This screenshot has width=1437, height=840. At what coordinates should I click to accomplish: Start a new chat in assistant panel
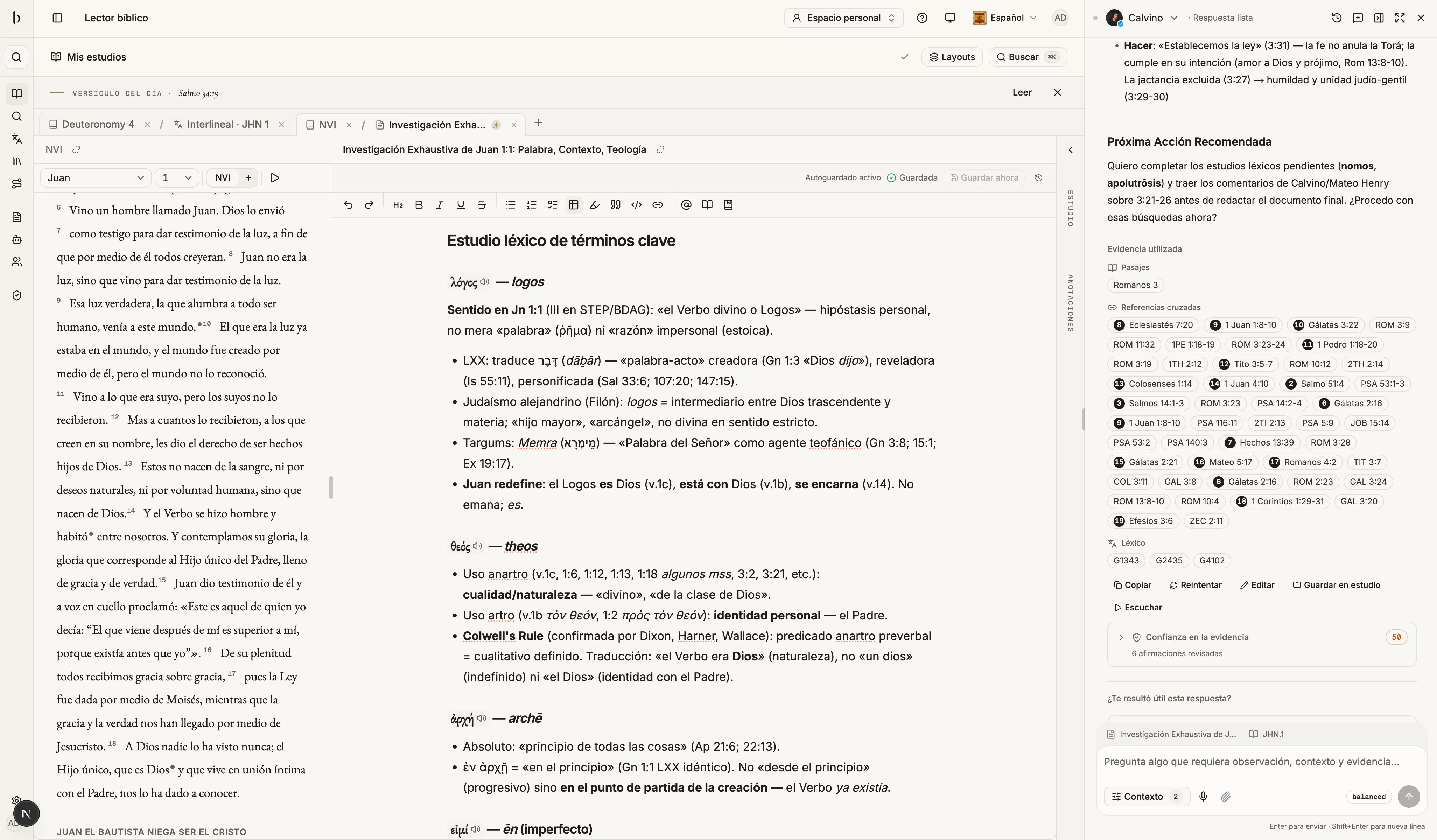1357,18
